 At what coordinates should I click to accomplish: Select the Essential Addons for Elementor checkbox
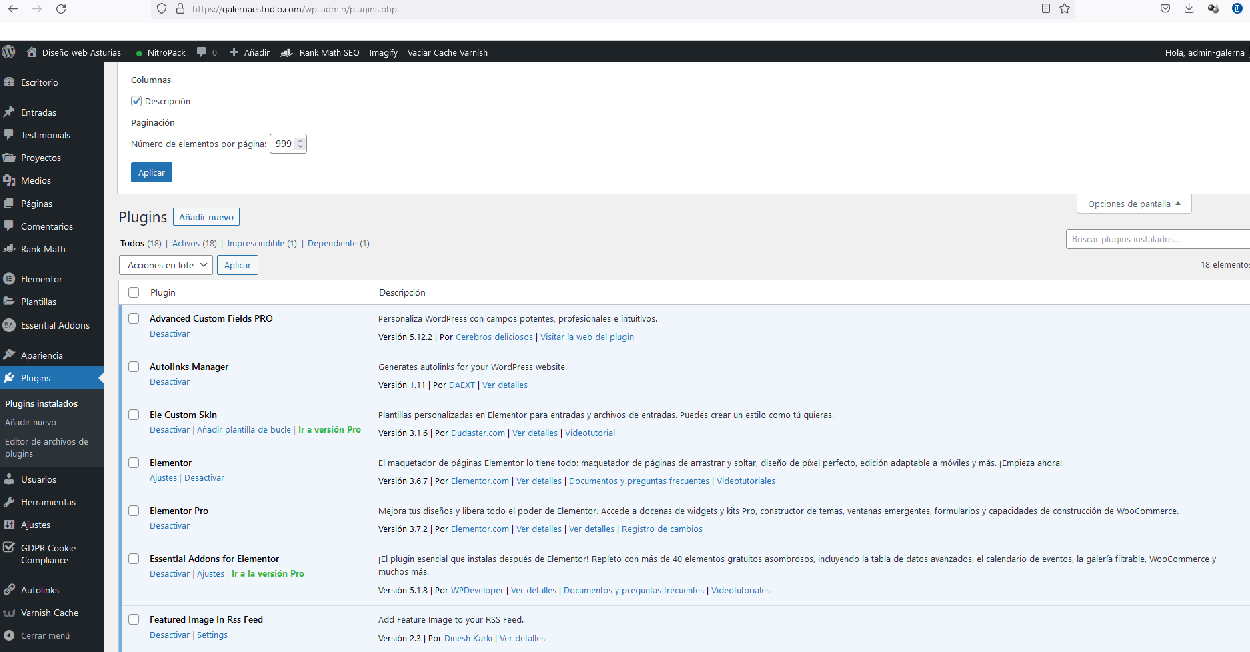point(134,559)
